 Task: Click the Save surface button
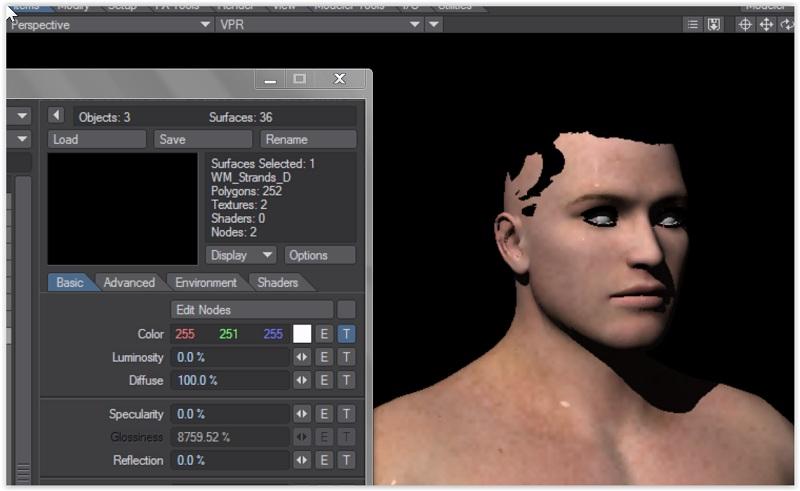[203, 139]
